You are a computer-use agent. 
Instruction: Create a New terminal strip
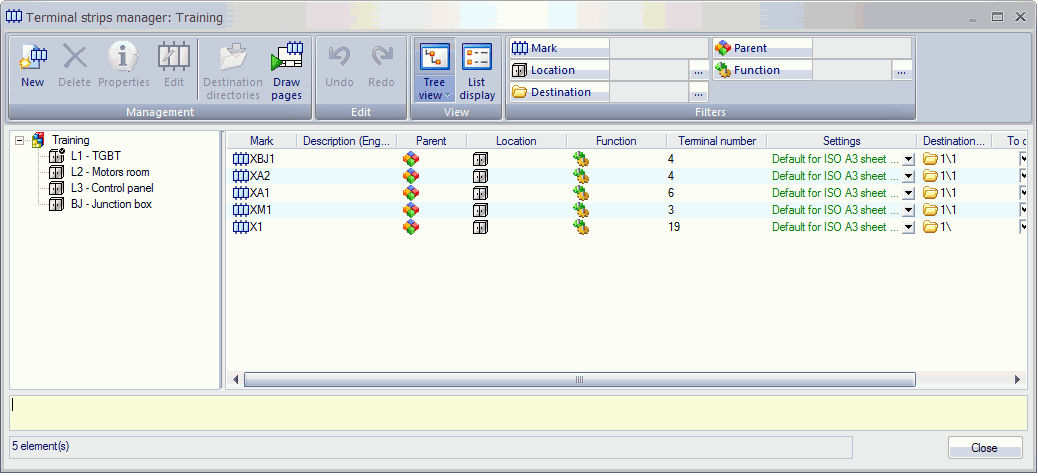point(32,66)
